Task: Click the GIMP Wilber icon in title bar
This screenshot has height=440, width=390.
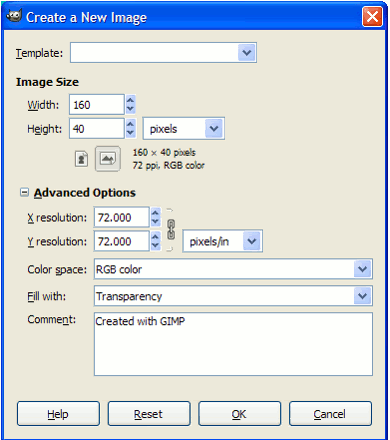Action: (14, 16)
